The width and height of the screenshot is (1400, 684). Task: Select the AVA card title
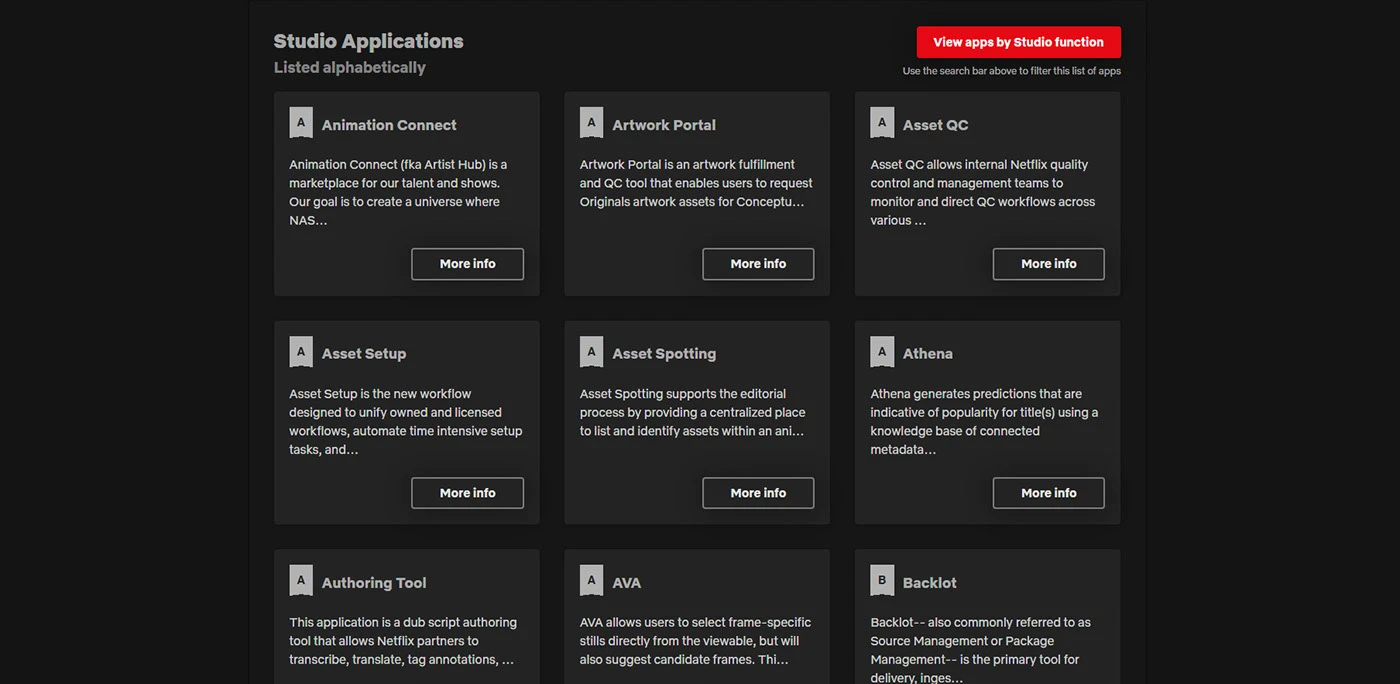pyautogui.click(x=627, y=583)
